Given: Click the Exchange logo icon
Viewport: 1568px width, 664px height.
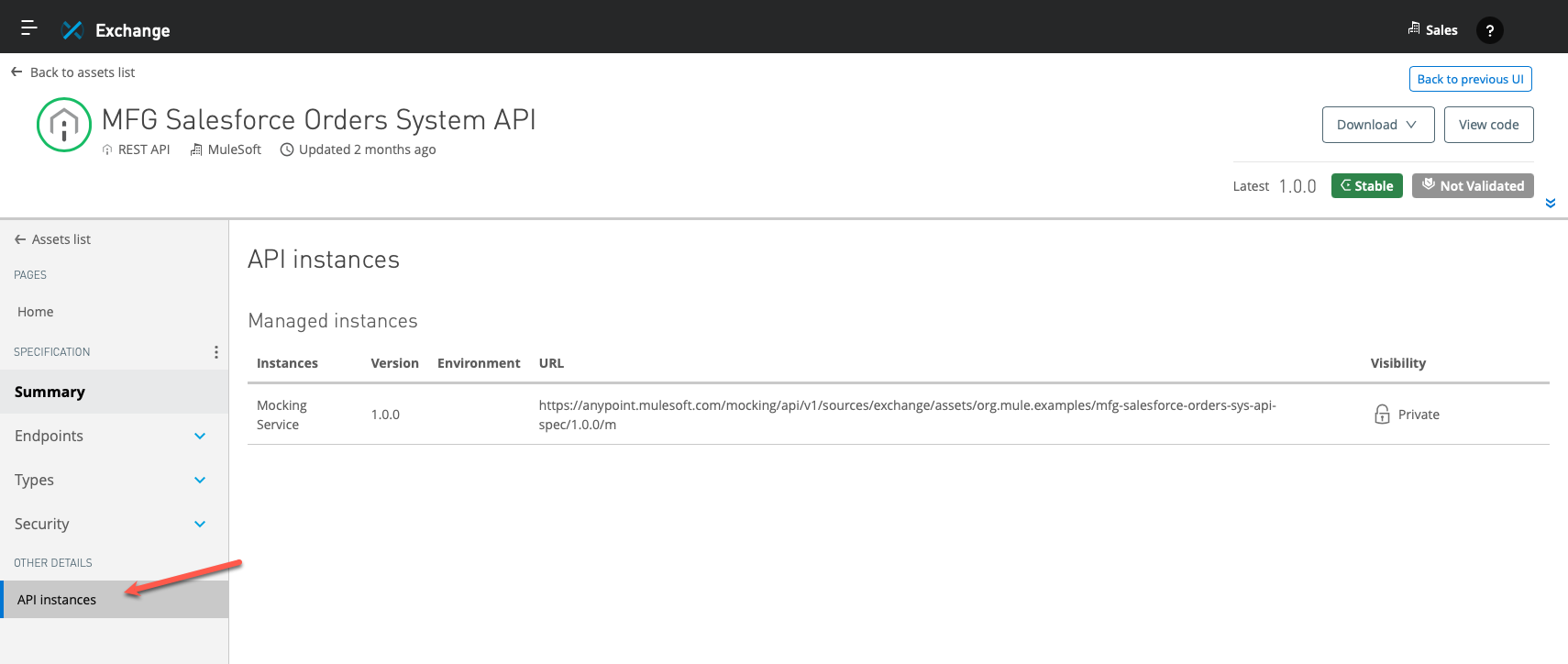Looking at the screenshot, I should point(72,30).
